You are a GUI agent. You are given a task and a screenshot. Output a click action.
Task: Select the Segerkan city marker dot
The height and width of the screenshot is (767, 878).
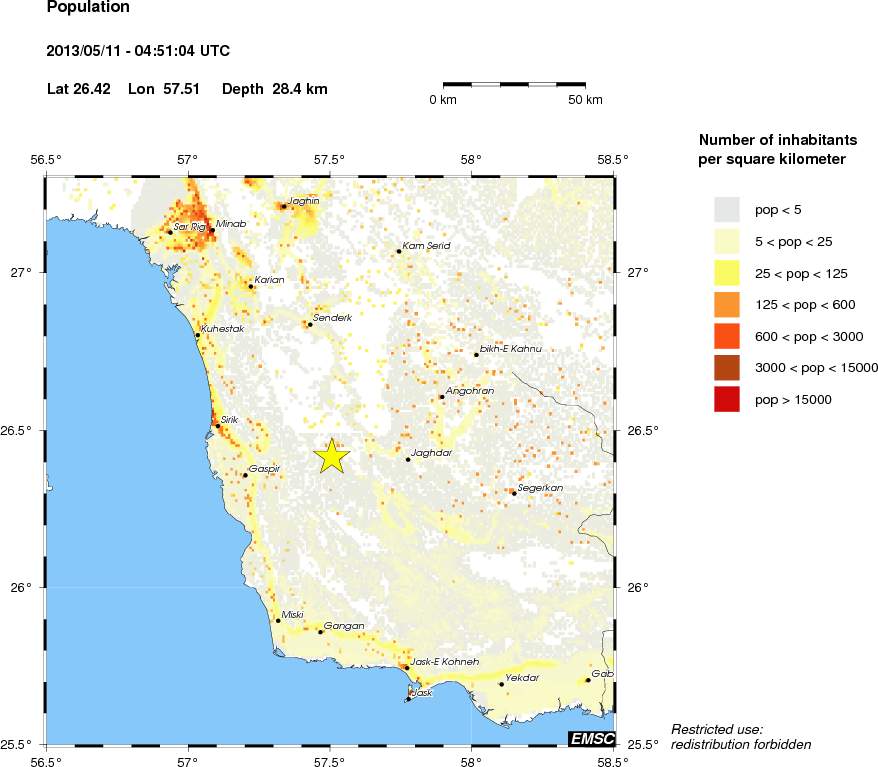pyautogui.click(x=514, y=493)
